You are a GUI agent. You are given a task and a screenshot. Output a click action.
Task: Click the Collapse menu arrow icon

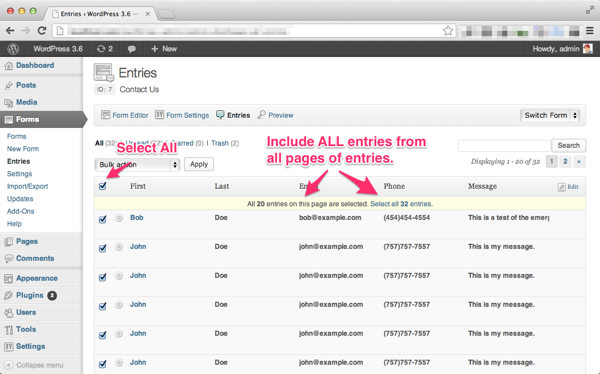click(8, 365)
